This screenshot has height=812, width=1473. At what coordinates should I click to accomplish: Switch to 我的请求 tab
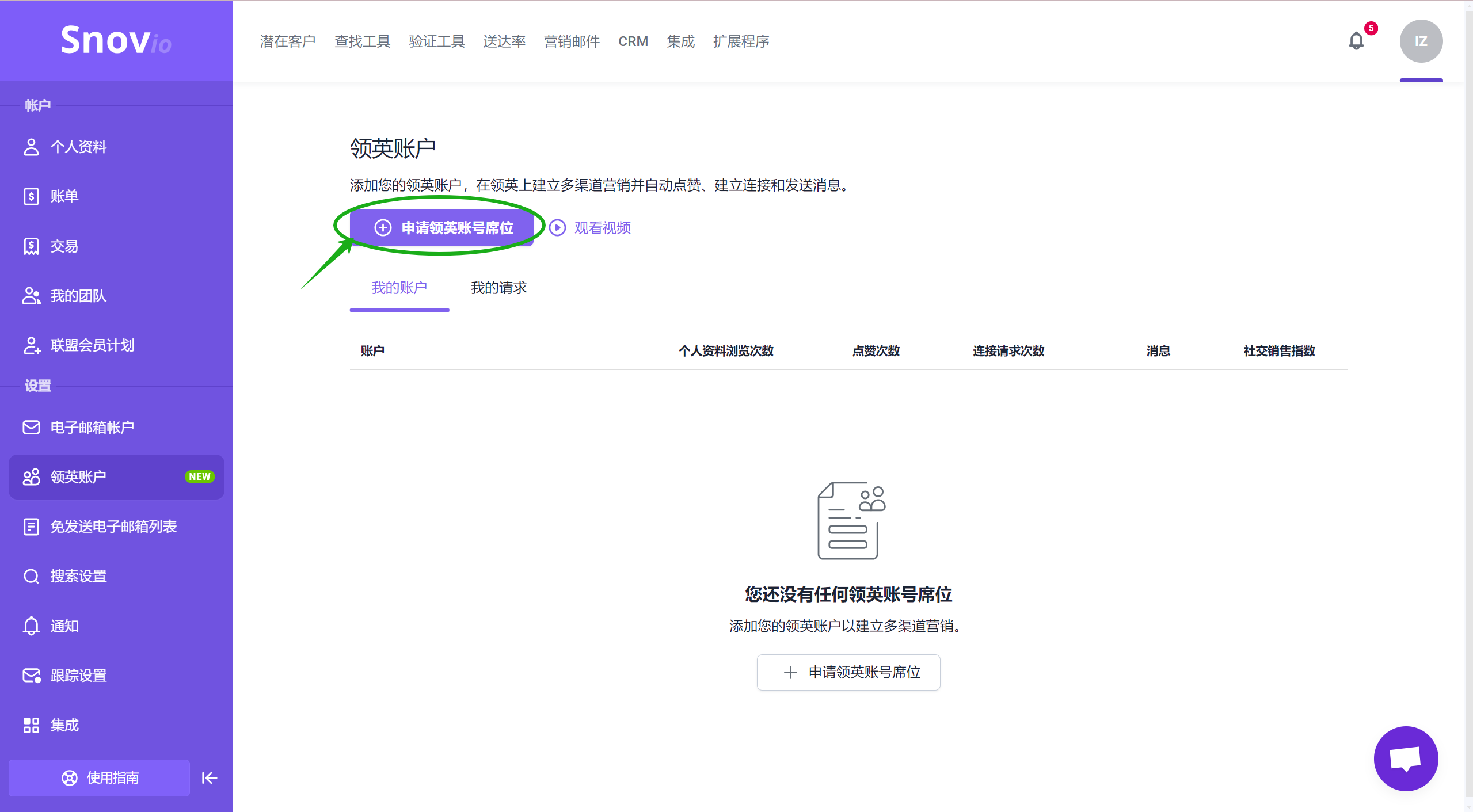point(498,288)
